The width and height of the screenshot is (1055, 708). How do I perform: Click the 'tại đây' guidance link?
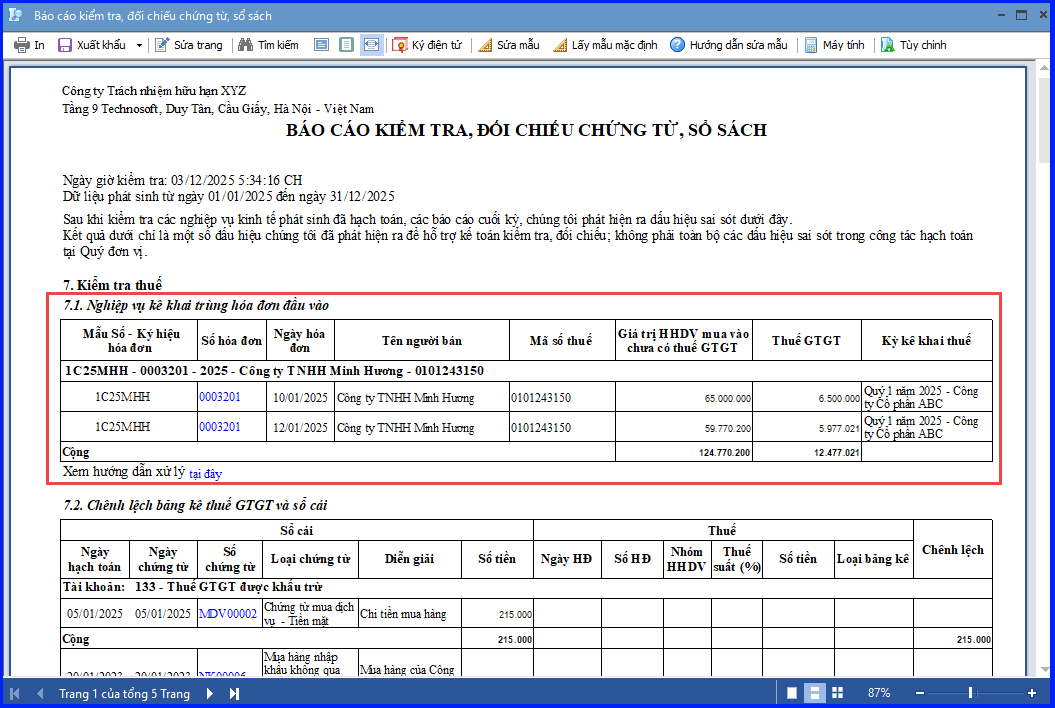pos(205,474)
